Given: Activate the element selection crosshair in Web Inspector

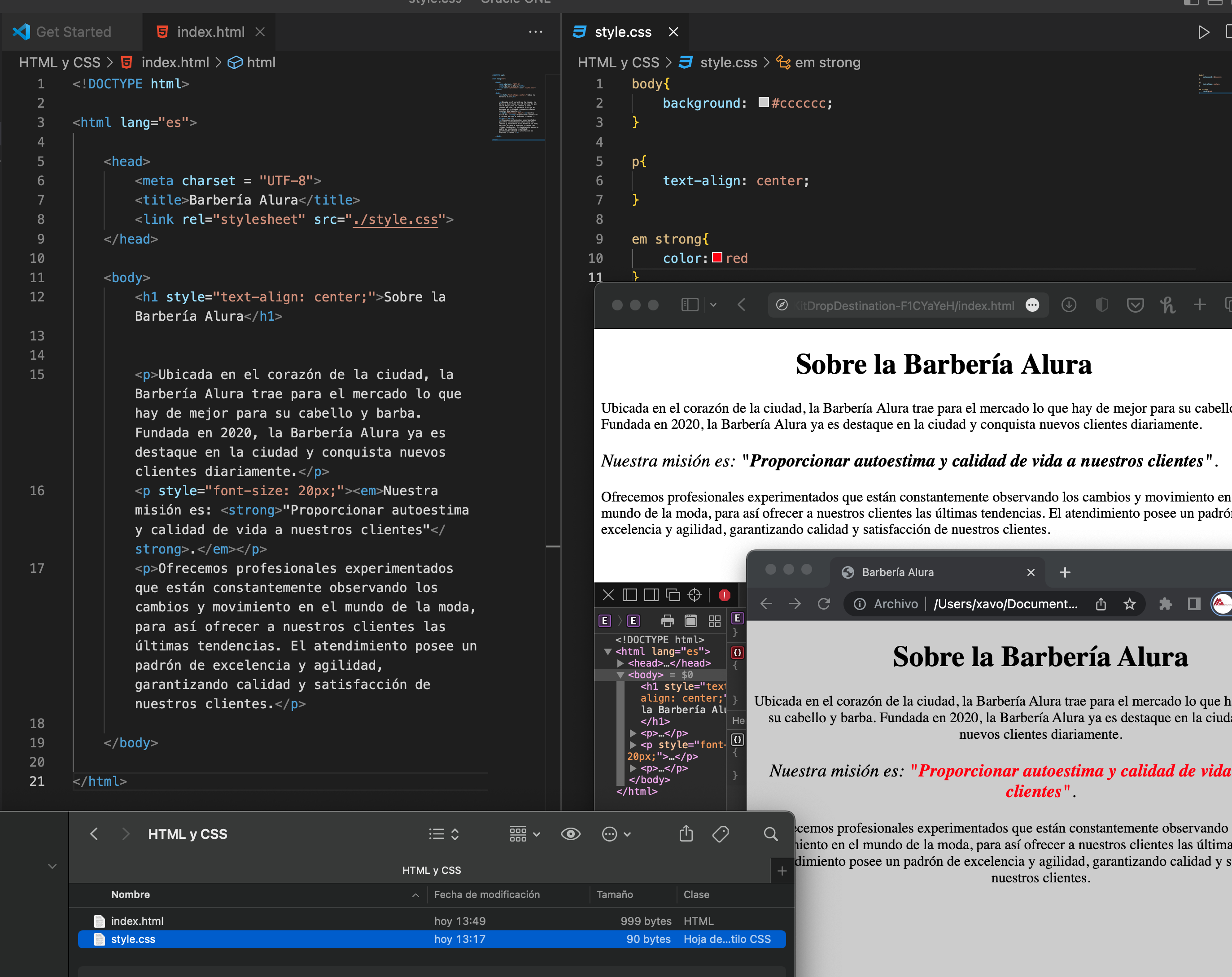Looking at the screenshot, I should (x=694, y=595).
